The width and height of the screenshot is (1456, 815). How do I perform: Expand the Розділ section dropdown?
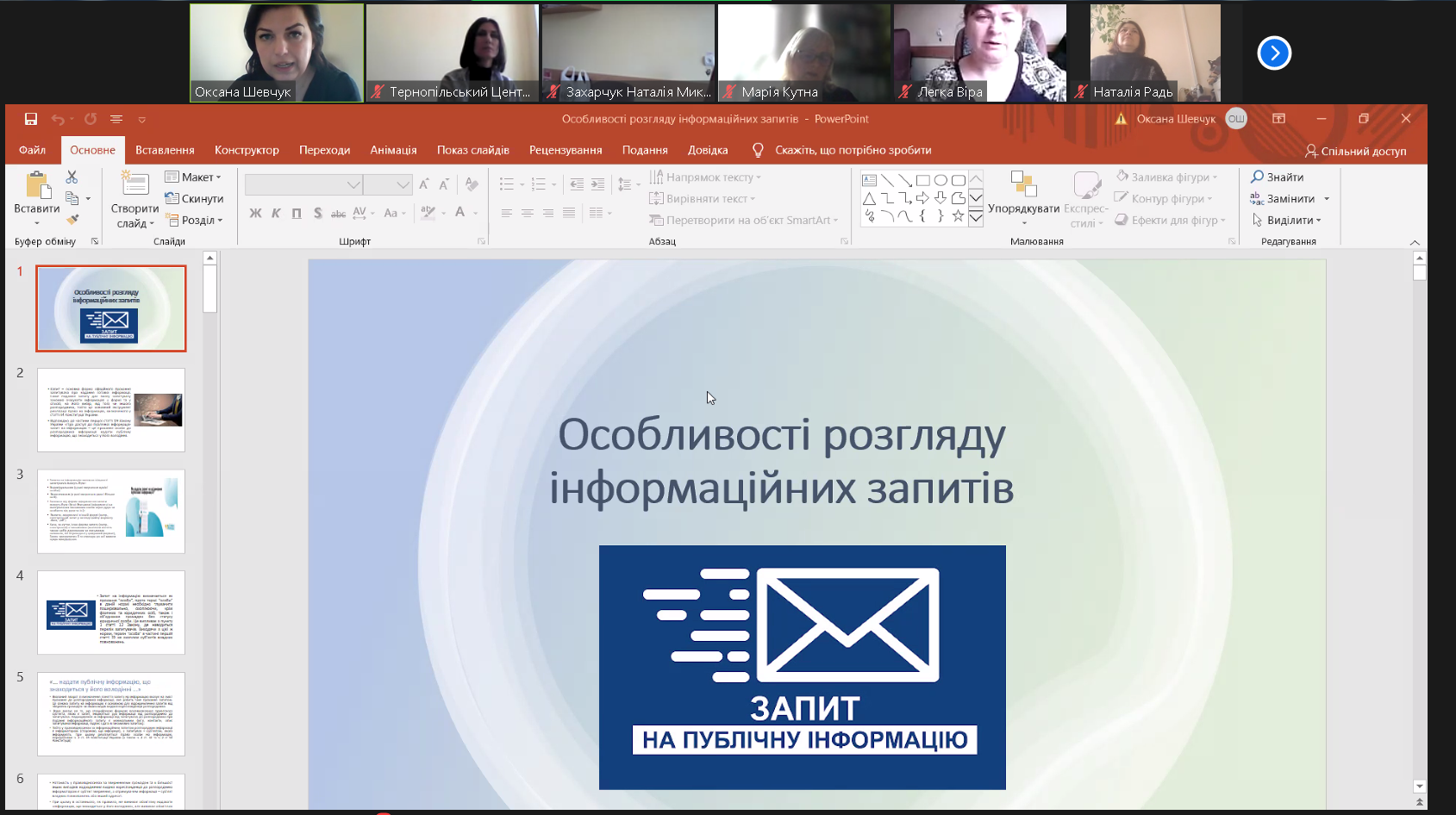point(195,221)
